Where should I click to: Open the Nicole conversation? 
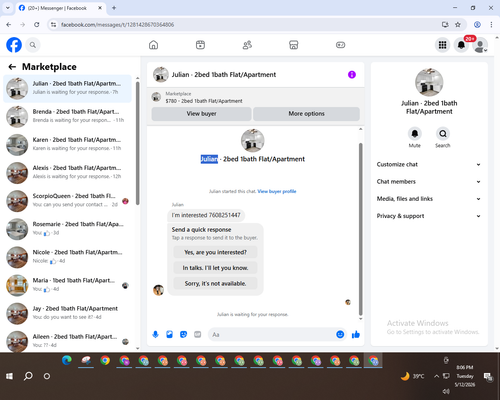[67, 257]
